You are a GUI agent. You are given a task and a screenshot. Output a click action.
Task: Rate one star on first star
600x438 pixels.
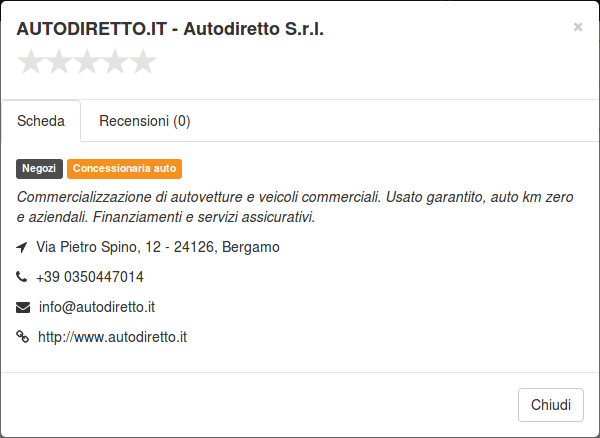click(31, 61)
